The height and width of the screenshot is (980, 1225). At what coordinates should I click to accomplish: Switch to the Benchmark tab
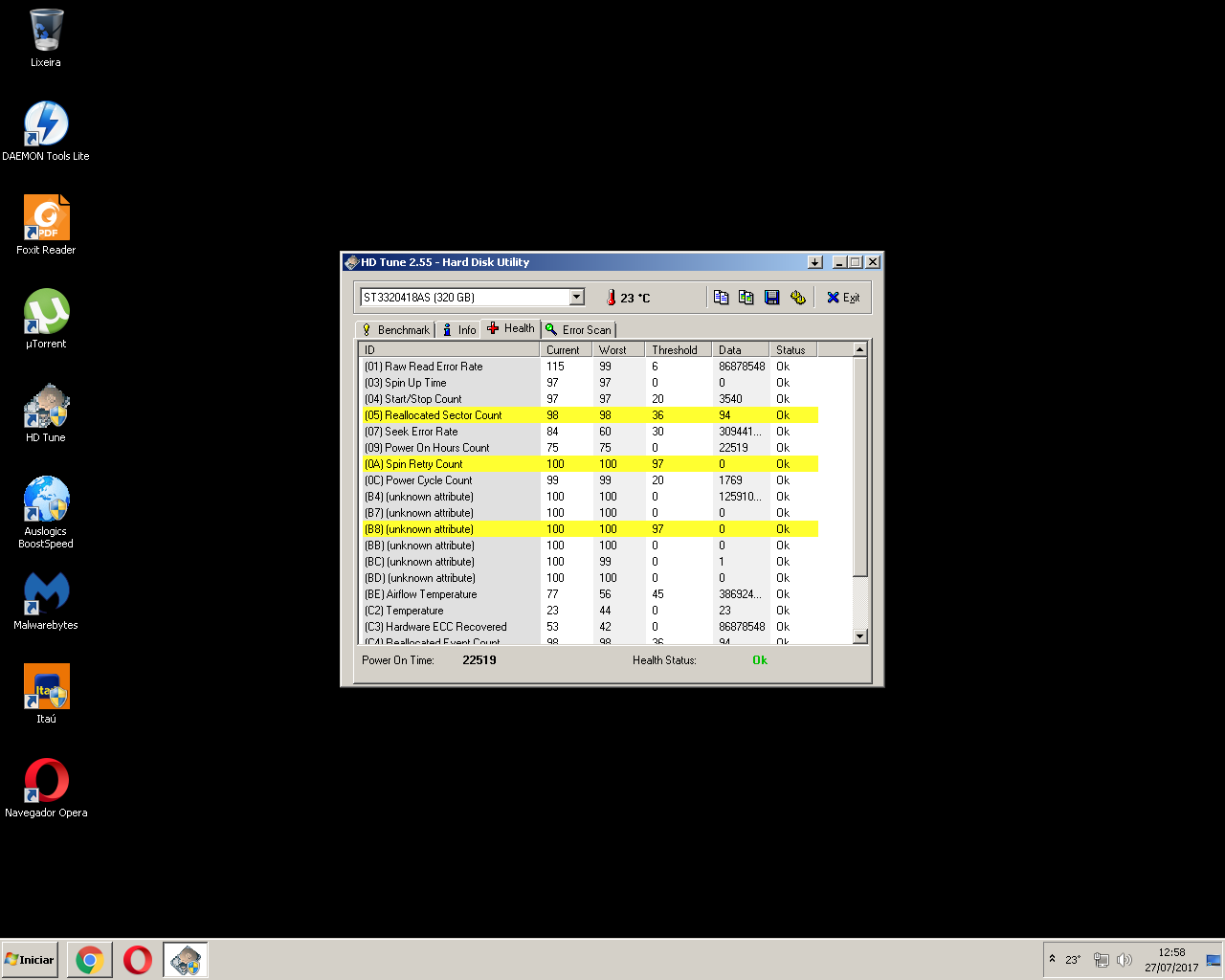395,329
